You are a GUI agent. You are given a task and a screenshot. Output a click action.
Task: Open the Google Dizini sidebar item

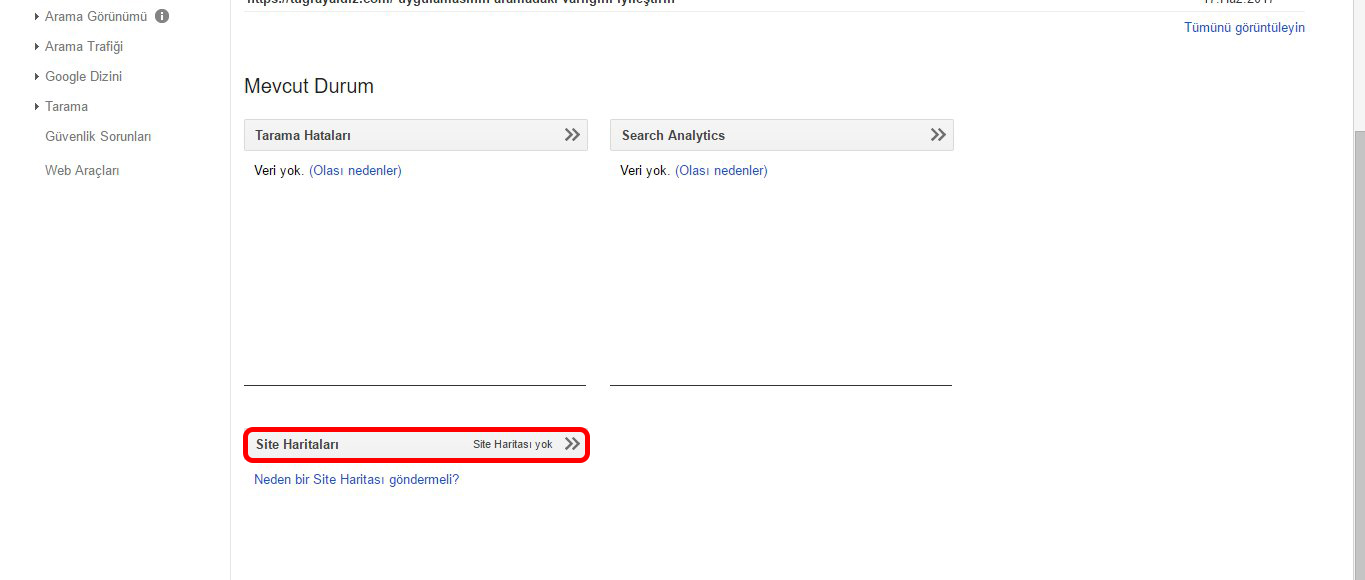[x=83, y=76]
